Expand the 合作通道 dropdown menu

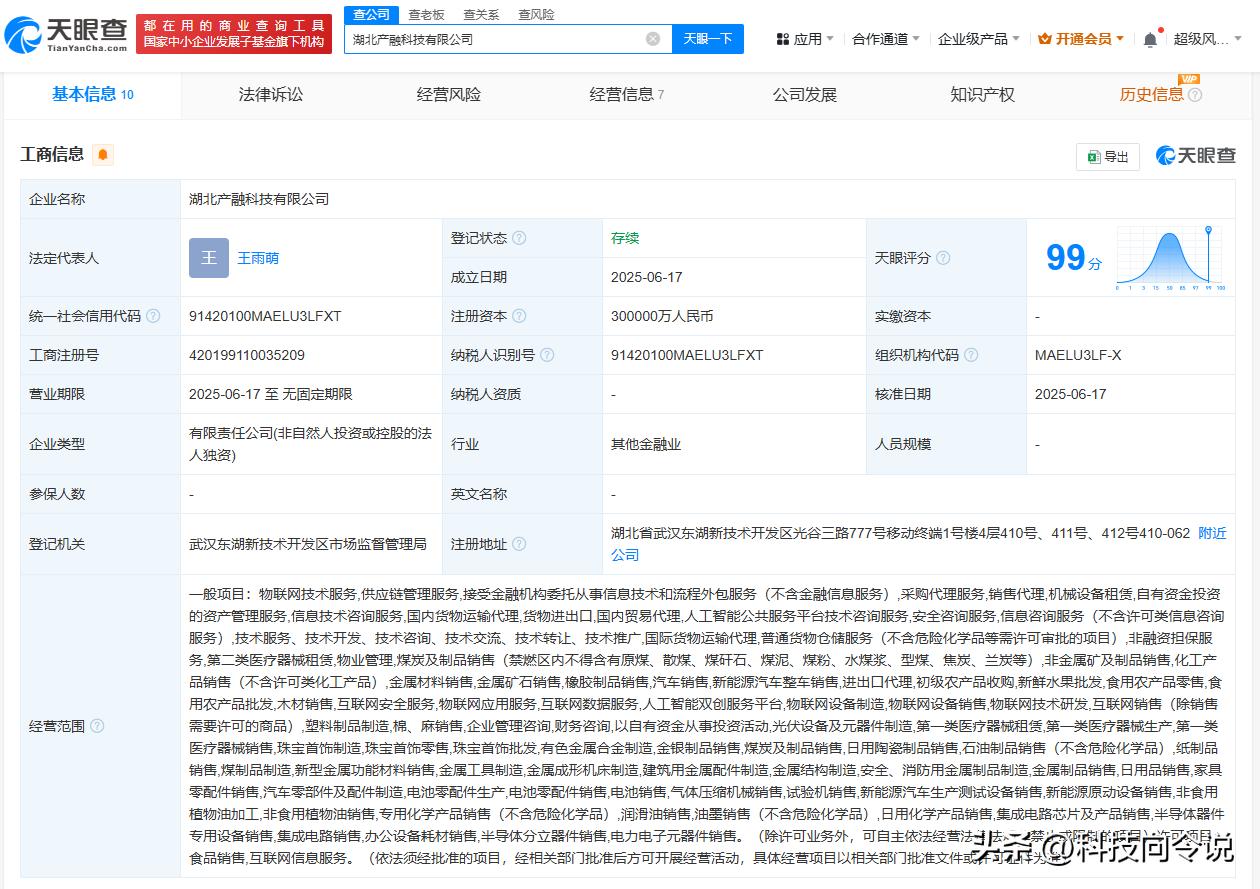click(886, 39)
